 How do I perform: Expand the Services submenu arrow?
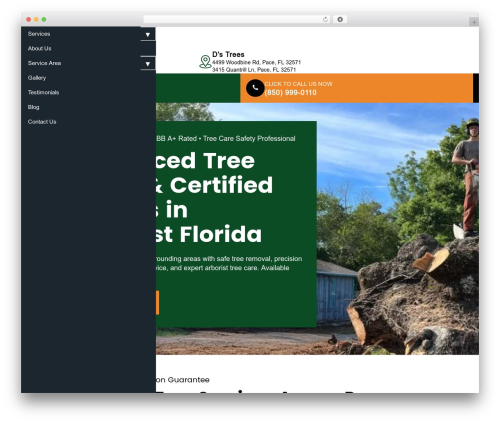148,34
